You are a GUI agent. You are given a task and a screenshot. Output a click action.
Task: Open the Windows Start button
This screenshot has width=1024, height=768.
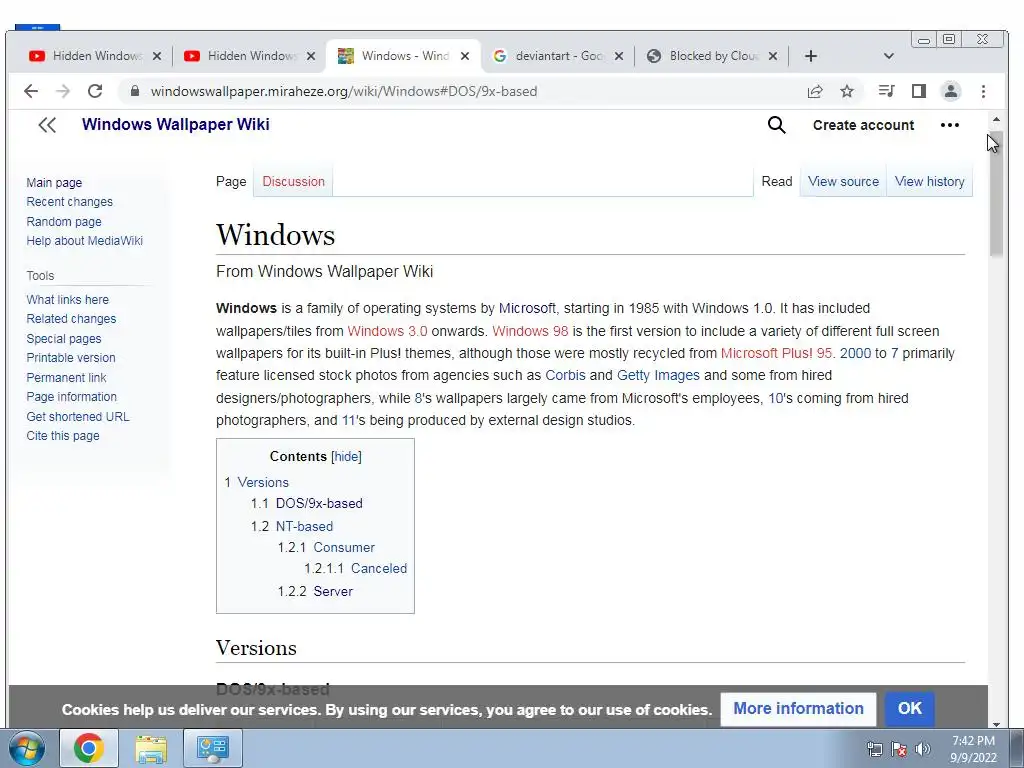27,748
